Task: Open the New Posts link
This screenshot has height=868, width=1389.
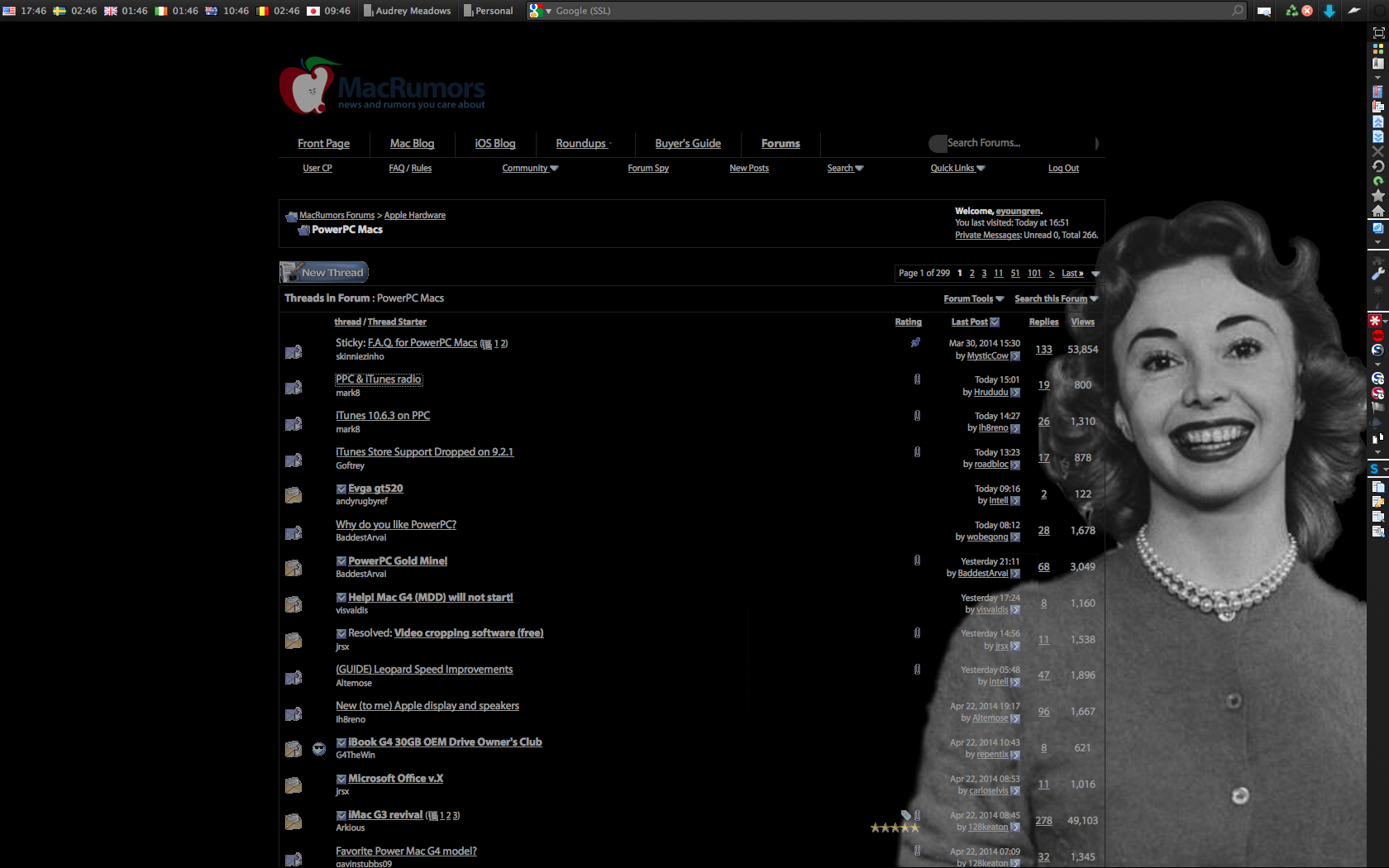Action: [x=749, y=168]
